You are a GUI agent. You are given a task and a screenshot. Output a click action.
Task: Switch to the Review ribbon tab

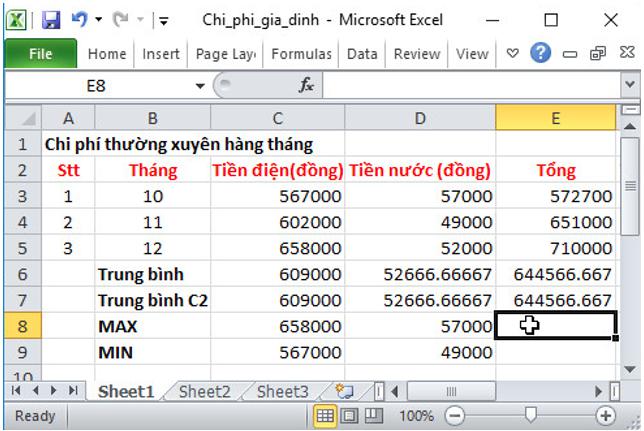[x=417, y=54]
